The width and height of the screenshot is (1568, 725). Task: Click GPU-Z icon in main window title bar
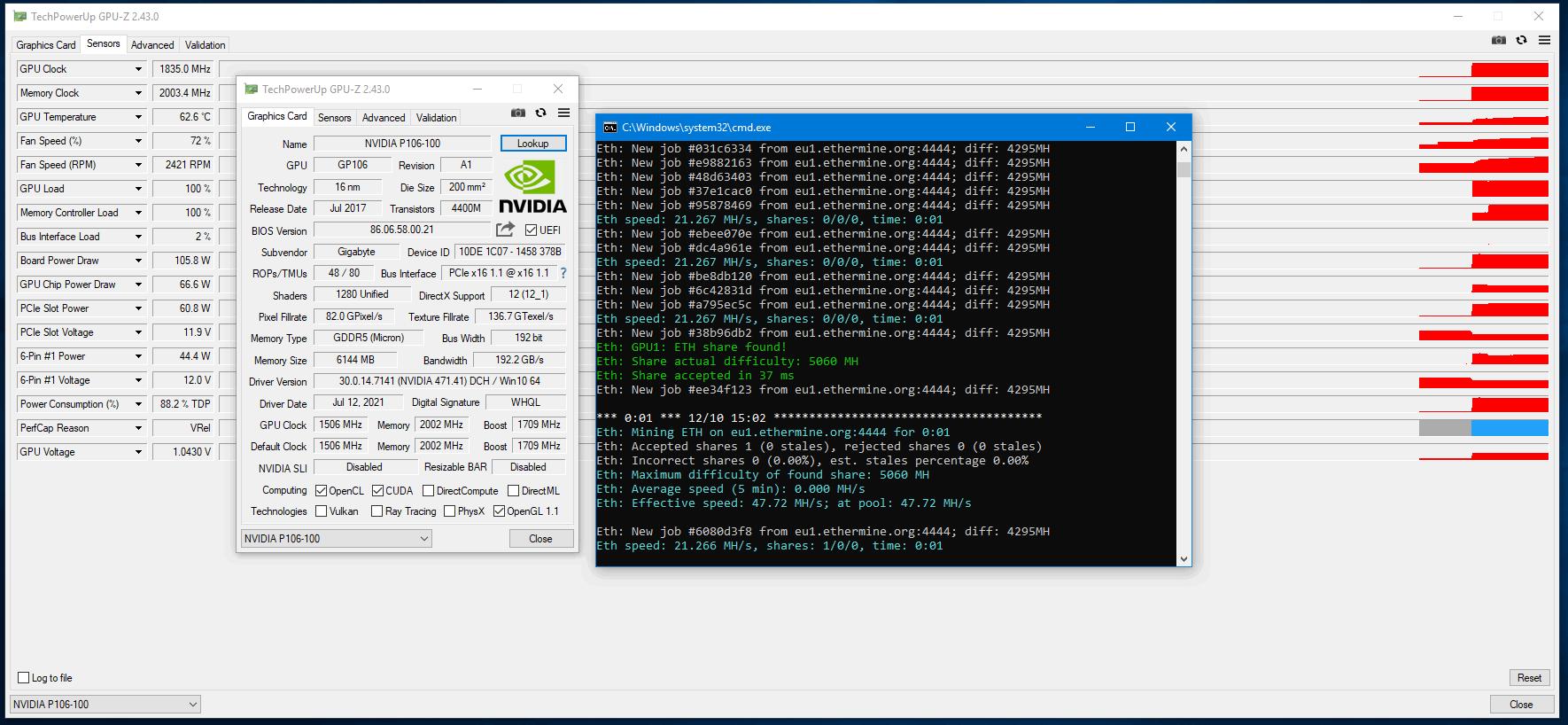tap(20, 17)
